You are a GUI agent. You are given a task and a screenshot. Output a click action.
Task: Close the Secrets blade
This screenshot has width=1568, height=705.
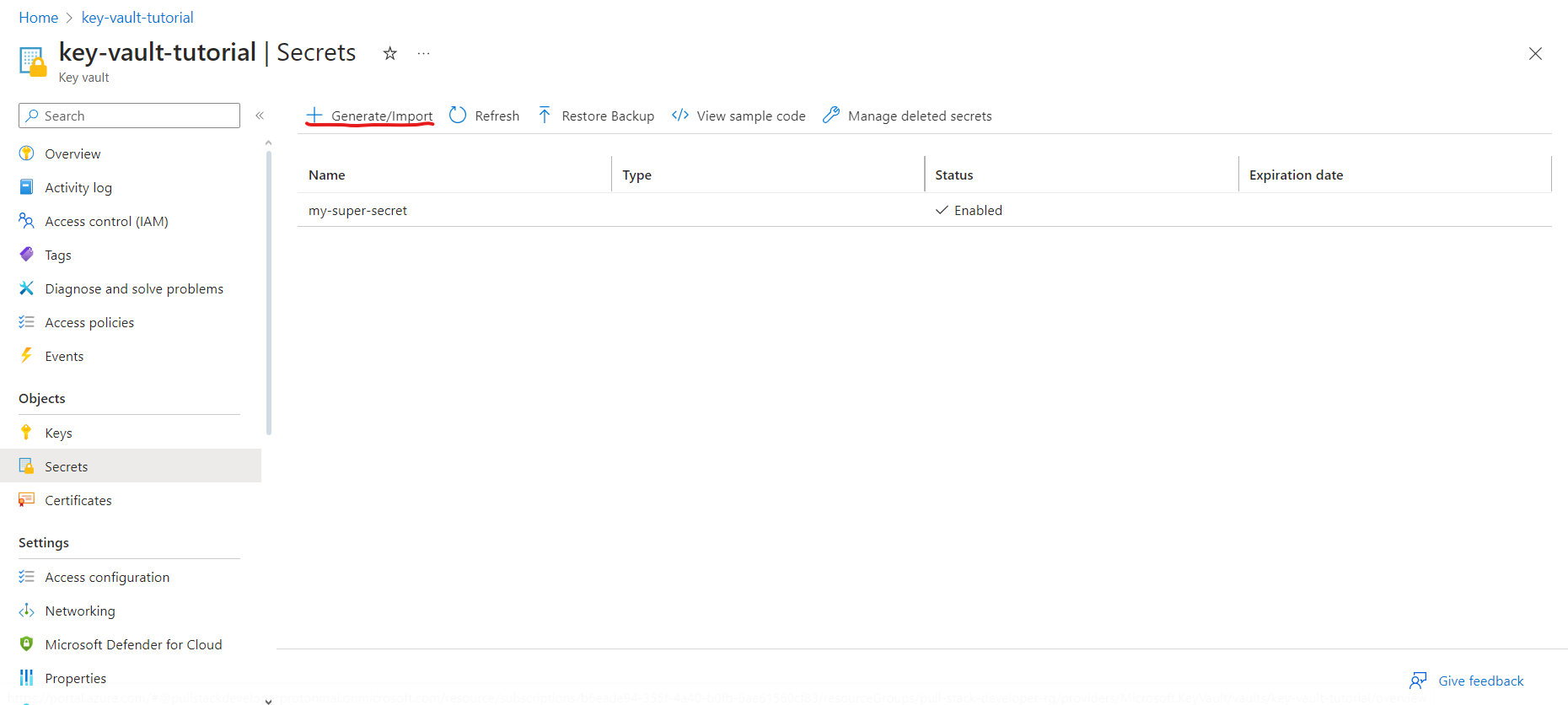(1535, 54)
